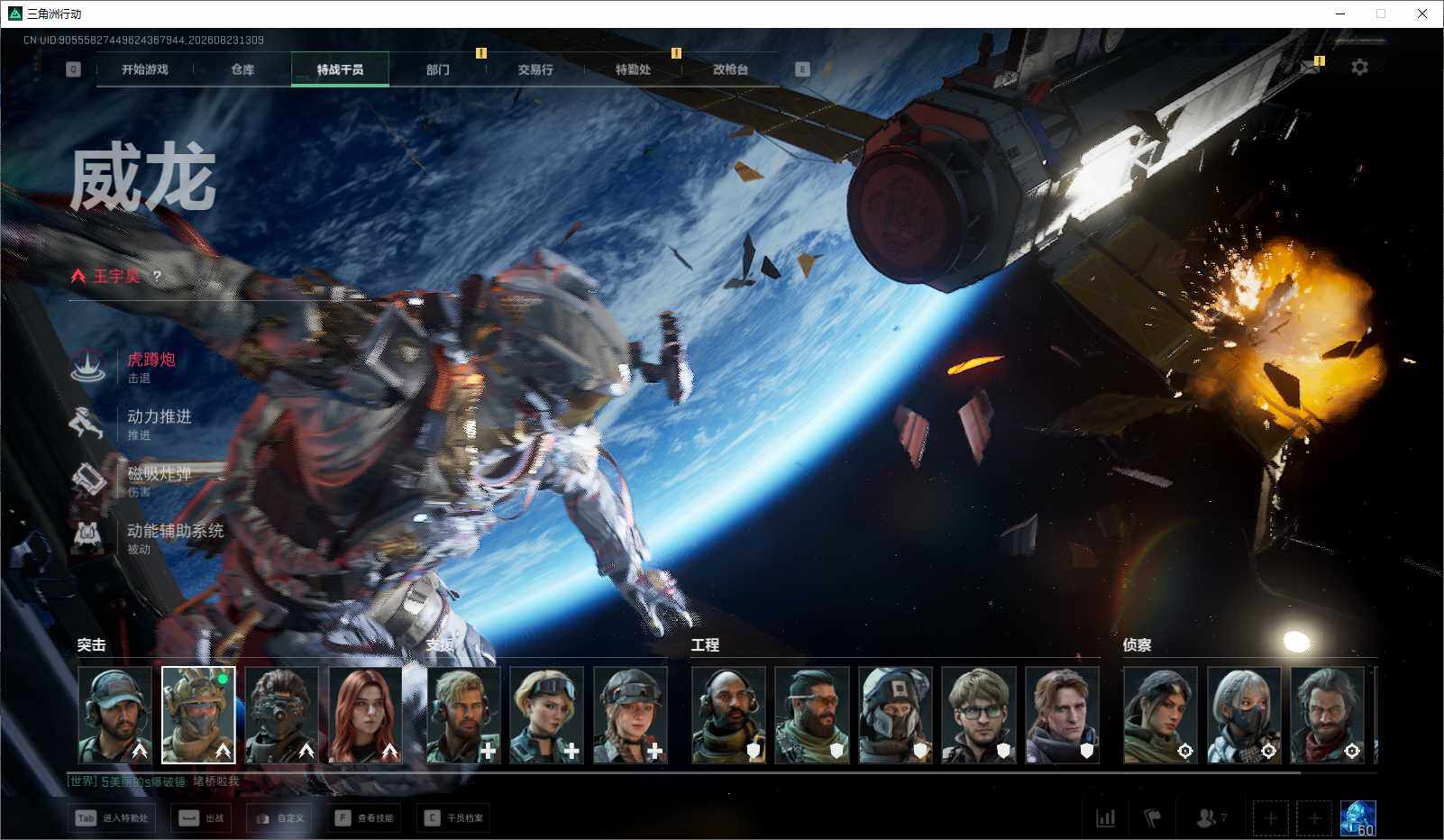Screen dimensions: 1444x840
Task: Select the glasses-wearing young operator in 工程
Action: pos(978,715)
